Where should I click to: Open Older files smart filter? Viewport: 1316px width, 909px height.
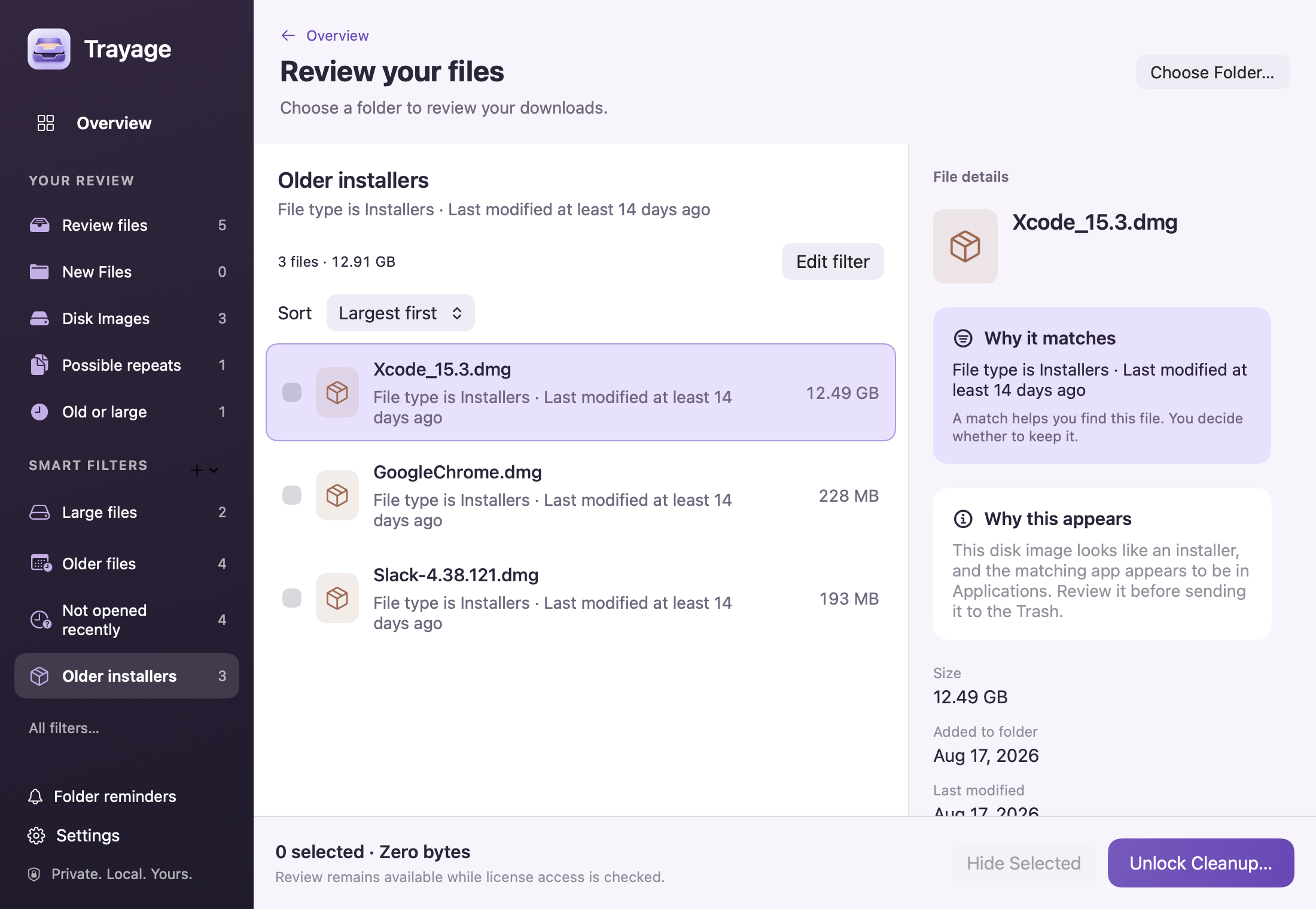coord(127,563)
